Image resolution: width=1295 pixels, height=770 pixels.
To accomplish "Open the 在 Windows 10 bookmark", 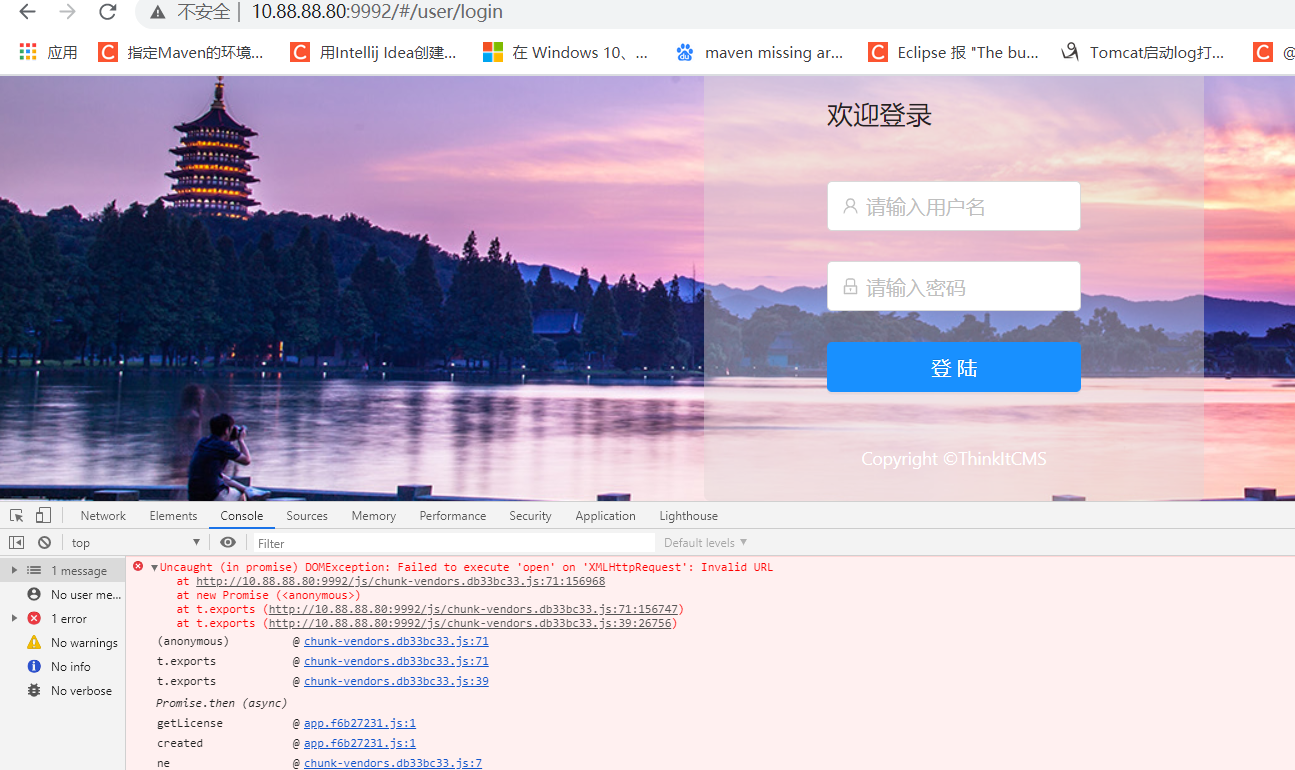I will click(565, 52).
